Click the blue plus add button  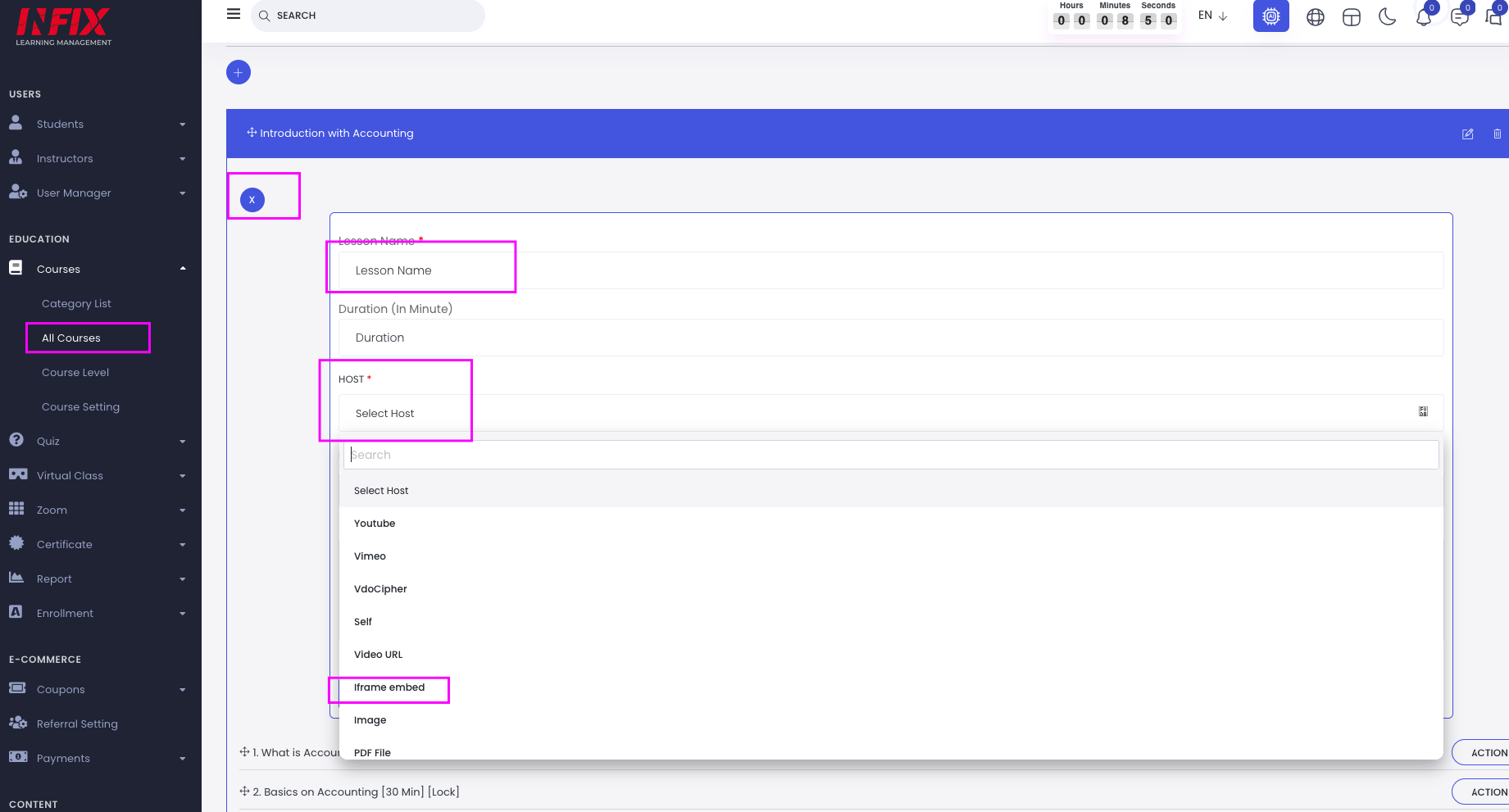239,72
